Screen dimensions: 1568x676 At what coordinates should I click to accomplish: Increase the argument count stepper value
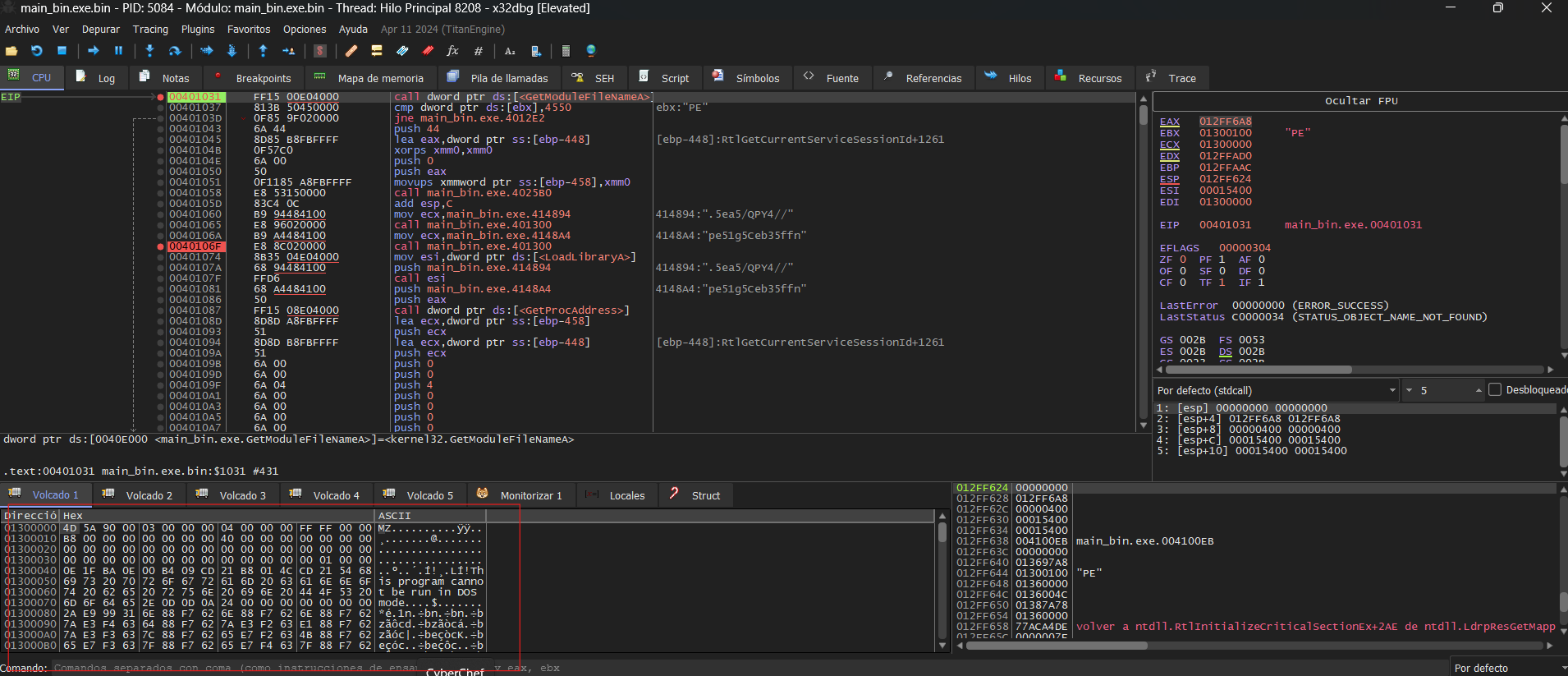click(1478, 388)
